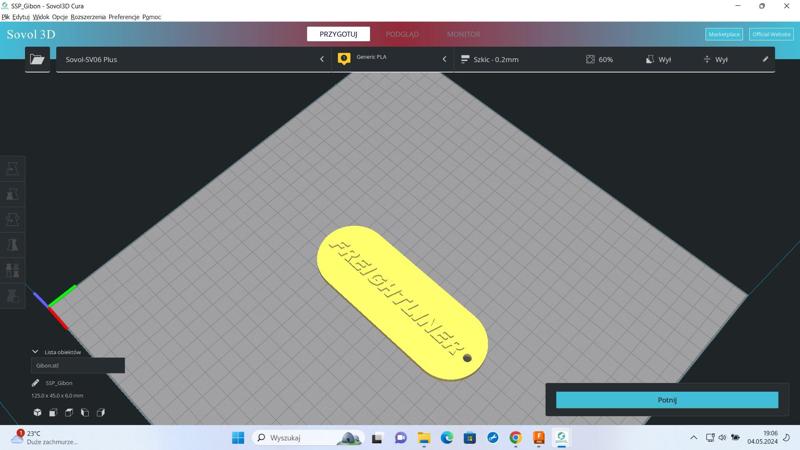The height and width of the screenshot is (450, 800).
Task: Click the 125.0 x 45.0 x 6.0 mm dimensions text
Action: pyautogui.click(x=57, y=395)
